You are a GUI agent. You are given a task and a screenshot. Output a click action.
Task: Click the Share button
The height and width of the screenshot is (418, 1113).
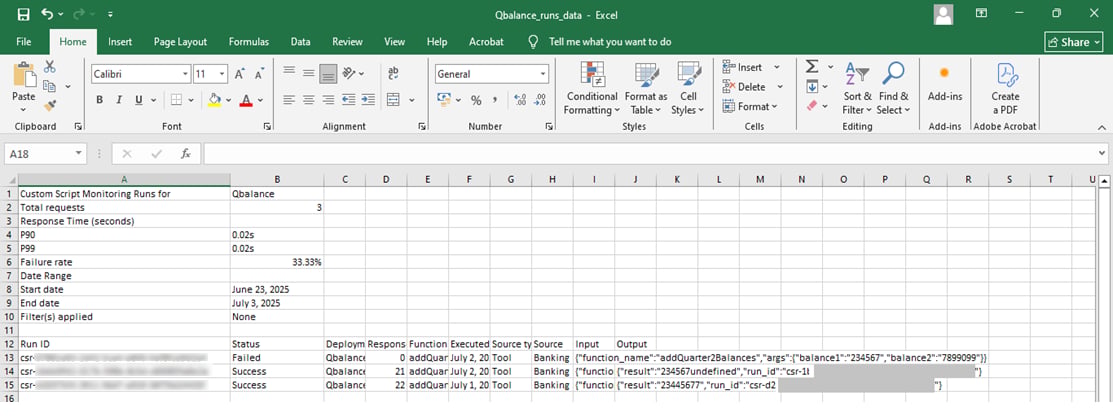(x=1074, y=42)
